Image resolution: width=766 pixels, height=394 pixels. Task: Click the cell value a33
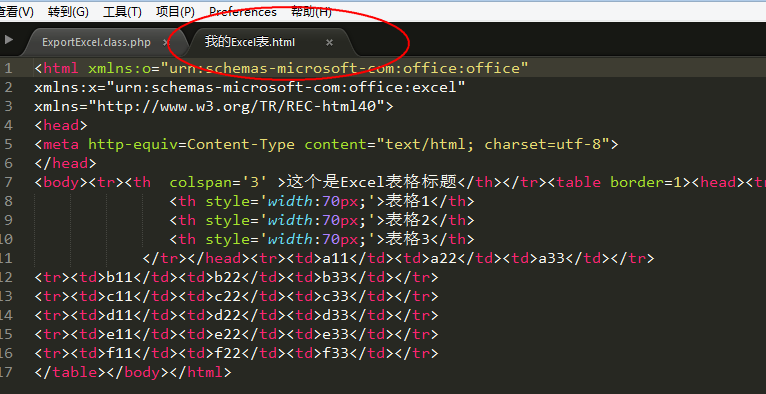[551, 259]
